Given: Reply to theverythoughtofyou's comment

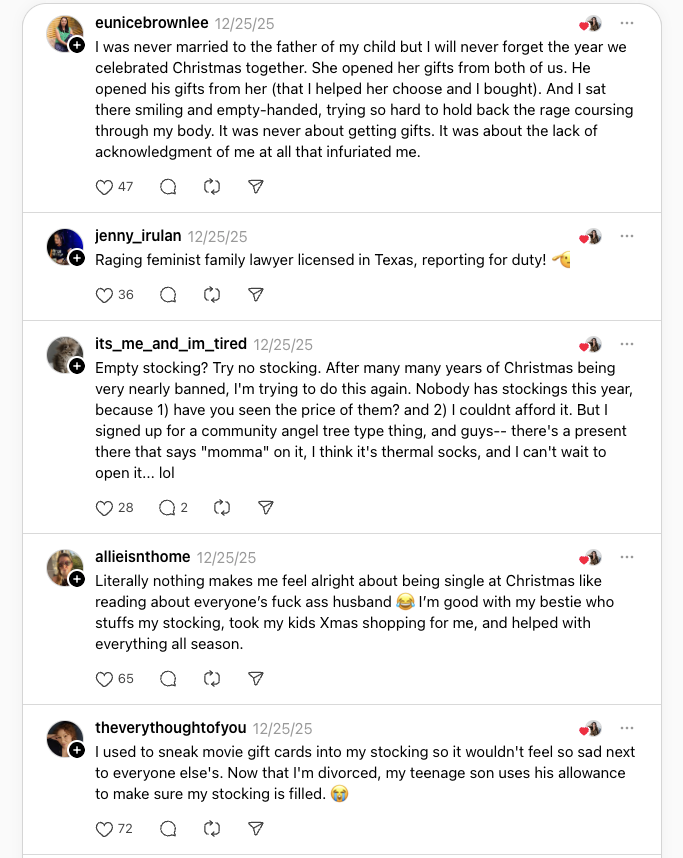Looking at the screenshot, I should [168, 829].
